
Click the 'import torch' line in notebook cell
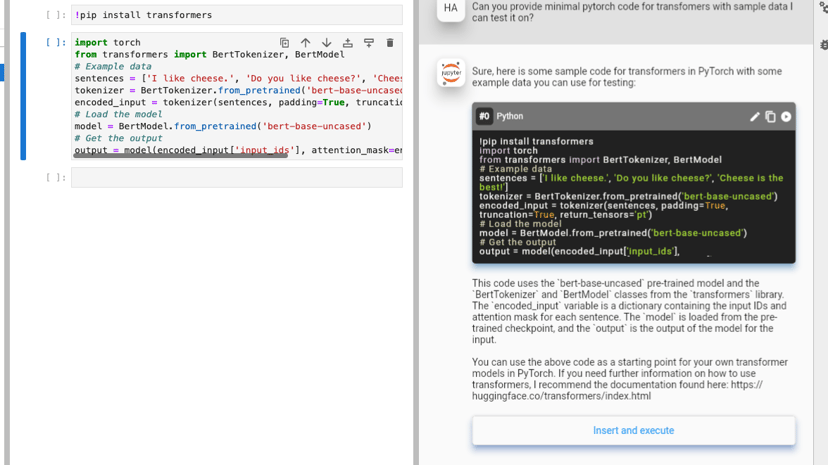[108, 42]
